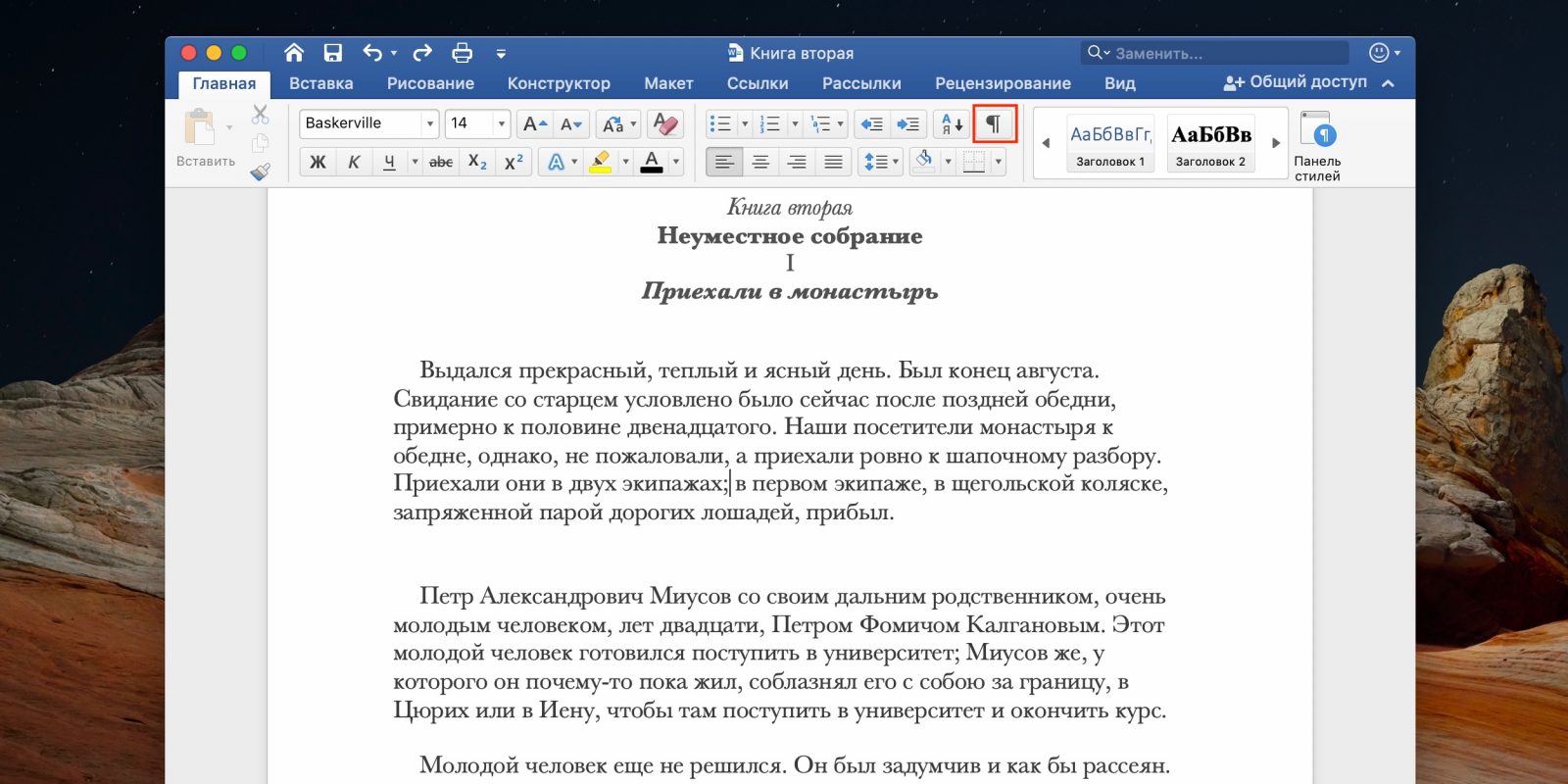Switch to the Вставка tab
Screen dimensions: 1568x784
320,83
